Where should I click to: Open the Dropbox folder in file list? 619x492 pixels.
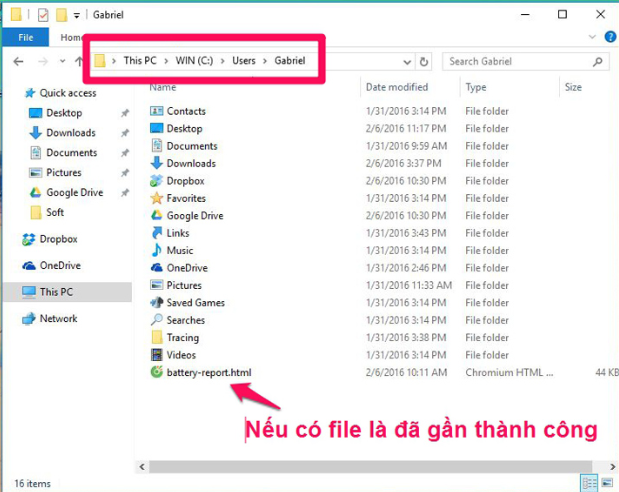pyautogui.click(x=185, y=181)
